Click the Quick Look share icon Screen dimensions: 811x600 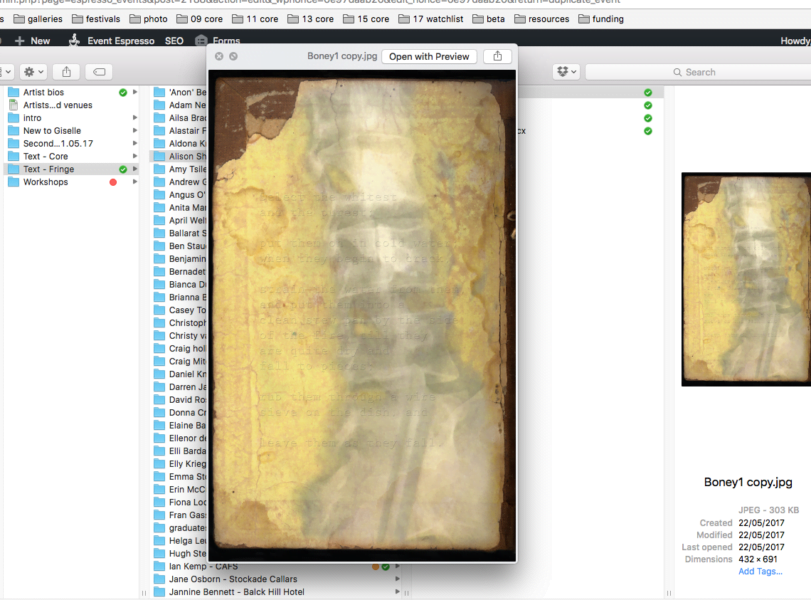[x=497, y=56]
